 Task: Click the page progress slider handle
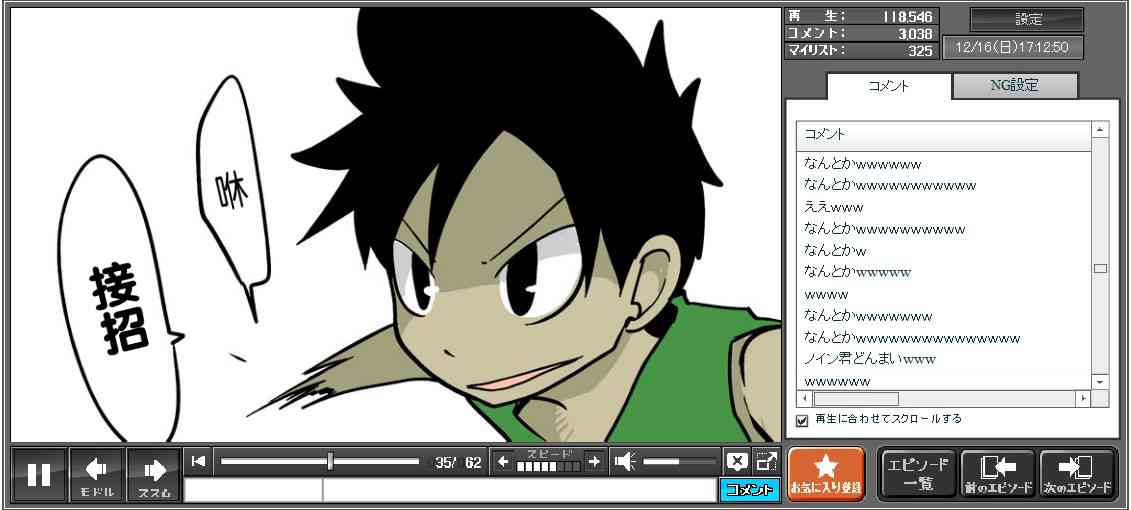pyautogui.click(x=330, y=461)
